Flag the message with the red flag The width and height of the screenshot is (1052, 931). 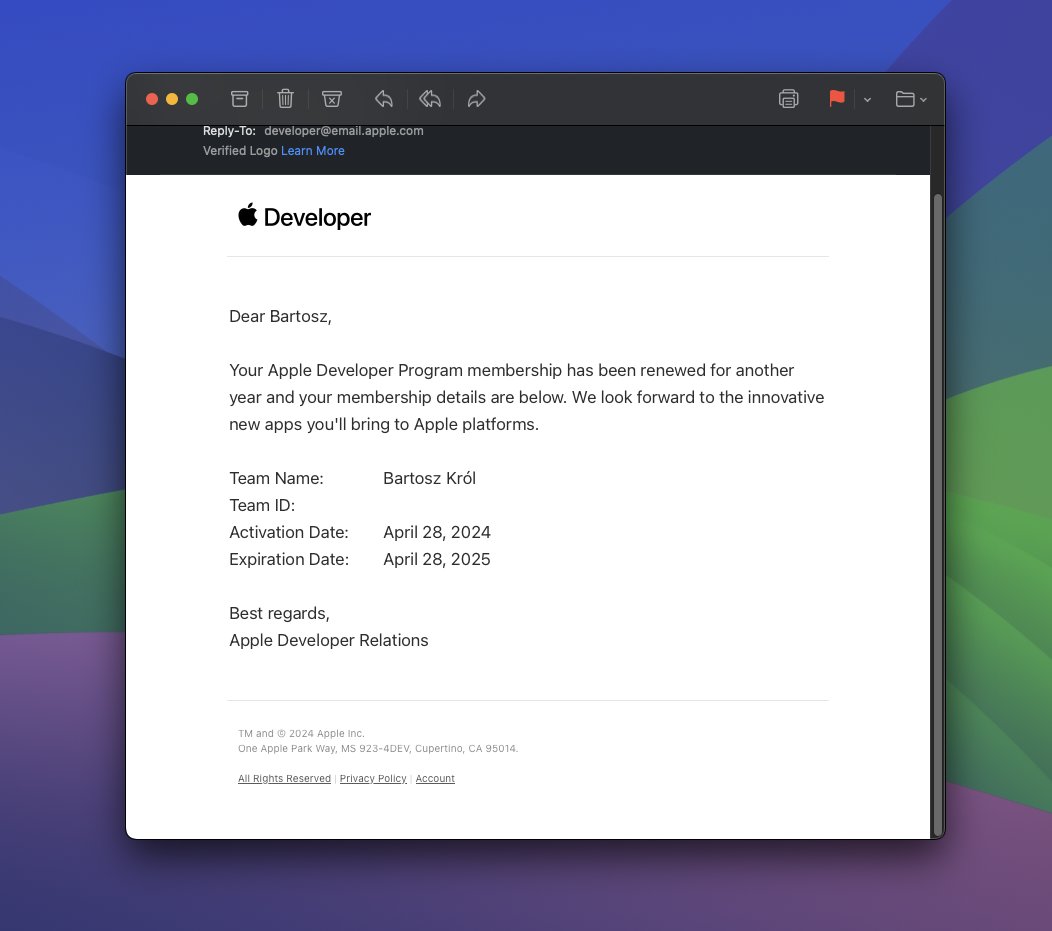[837, 99]
